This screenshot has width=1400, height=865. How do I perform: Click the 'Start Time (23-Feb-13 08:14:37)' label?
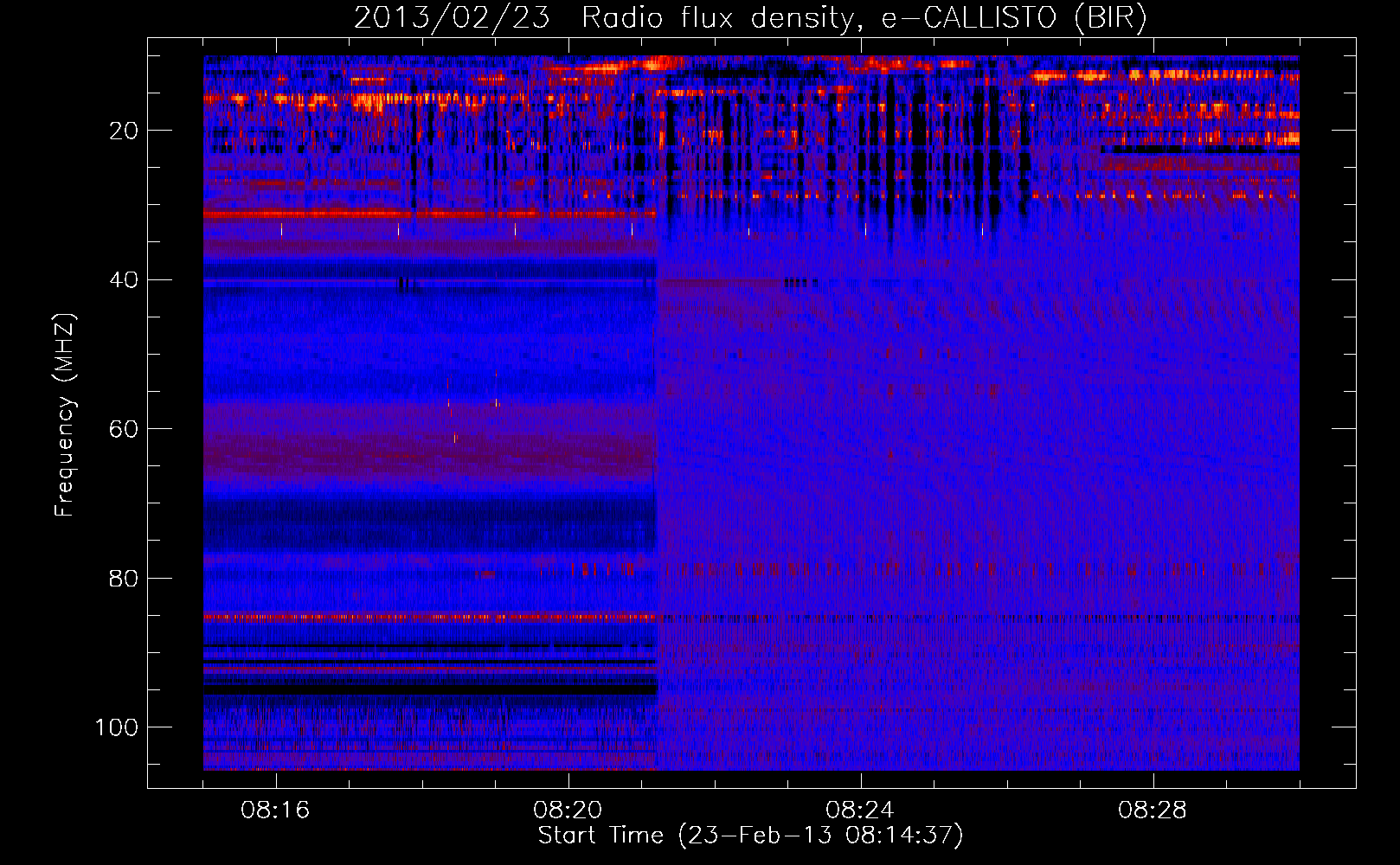click(750, 836)
